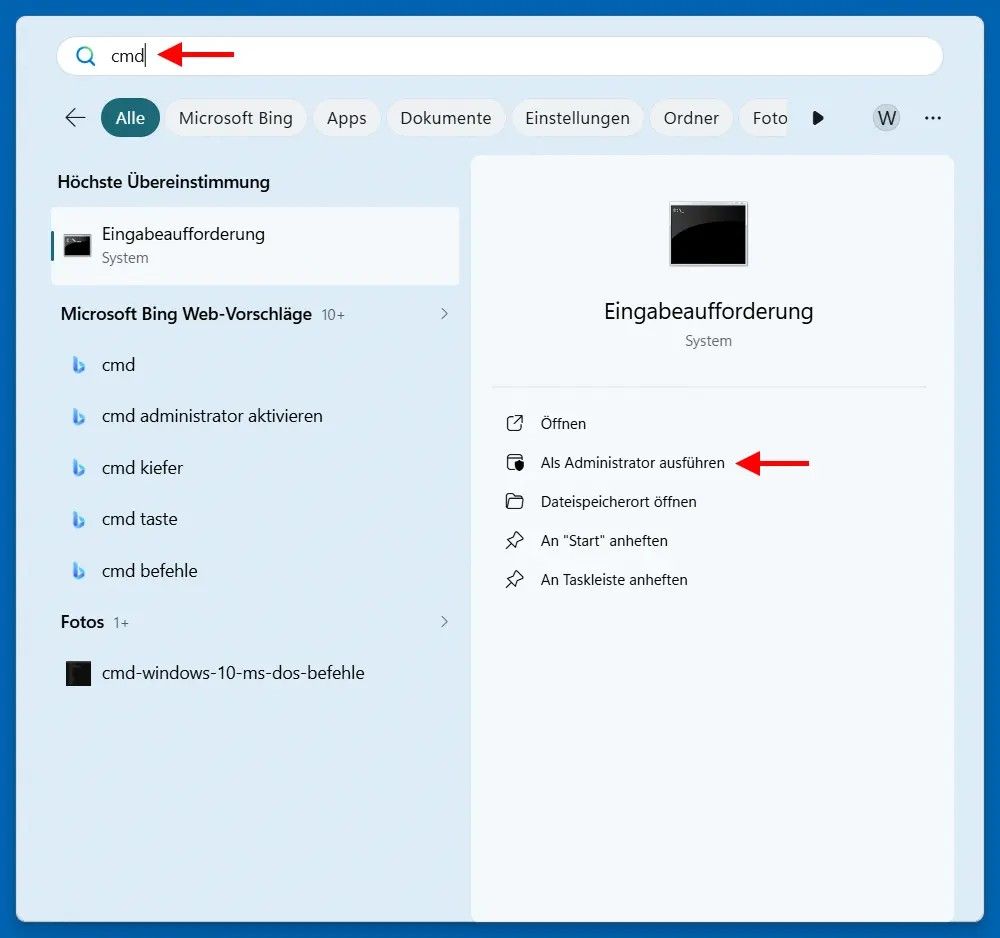Run Eingabeaufforderung as Administrator
Viewport: 1000px width, 938px height.
632,463
